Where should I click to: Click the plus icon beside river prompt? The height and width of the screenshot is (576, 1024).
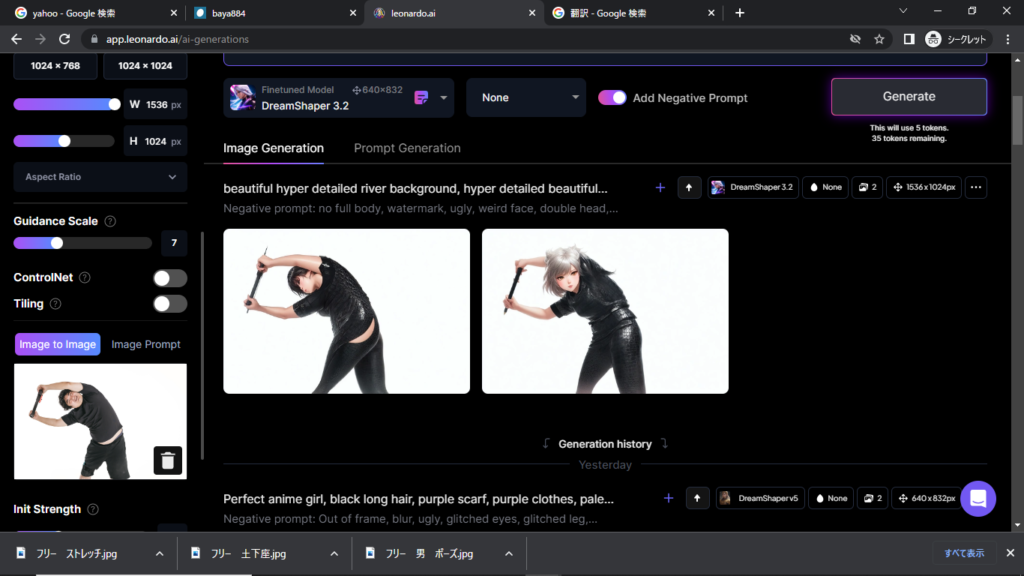point(660,187)
